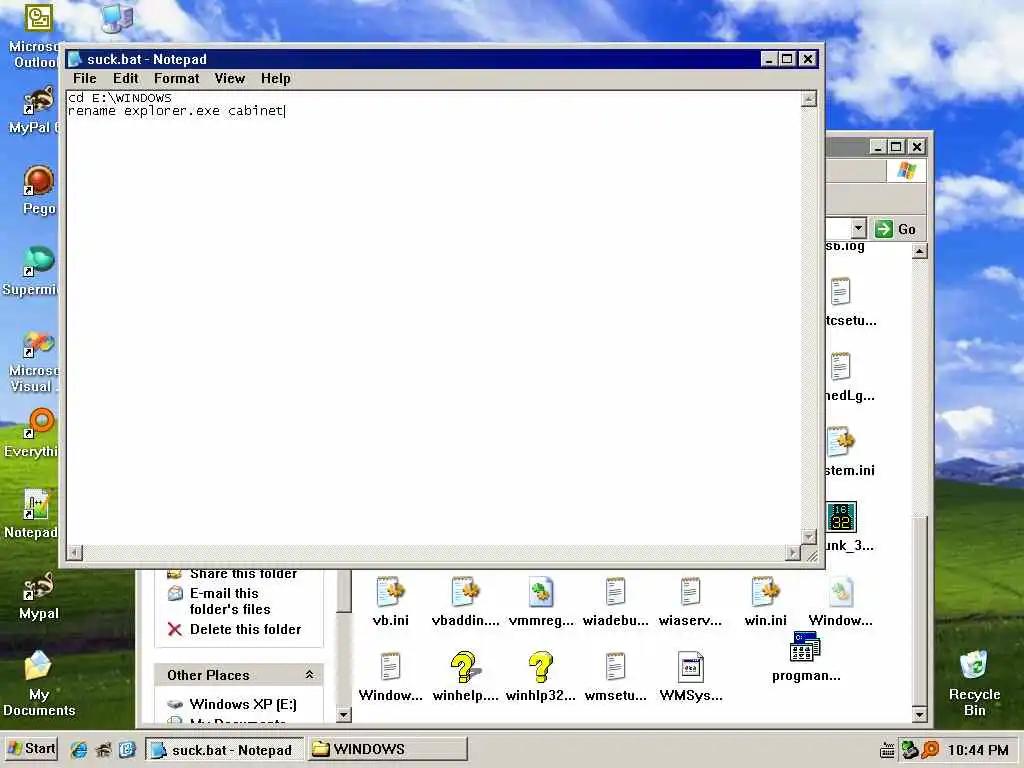Viewport: 1024px width, 768px height.
Task: Click the Start button
Action: coord(31,749)
